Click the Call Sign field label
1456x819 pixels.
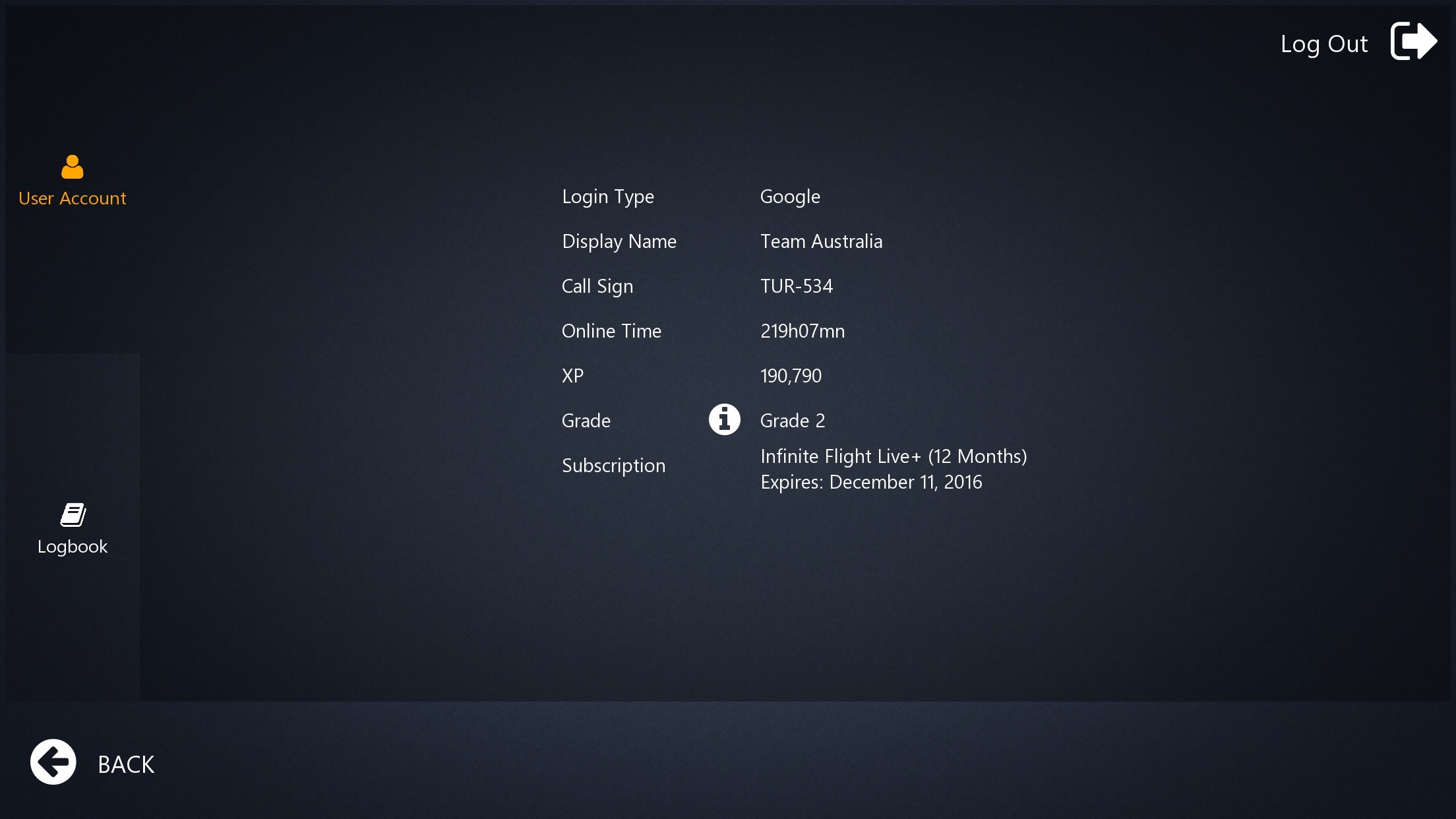tap(597, 286)
